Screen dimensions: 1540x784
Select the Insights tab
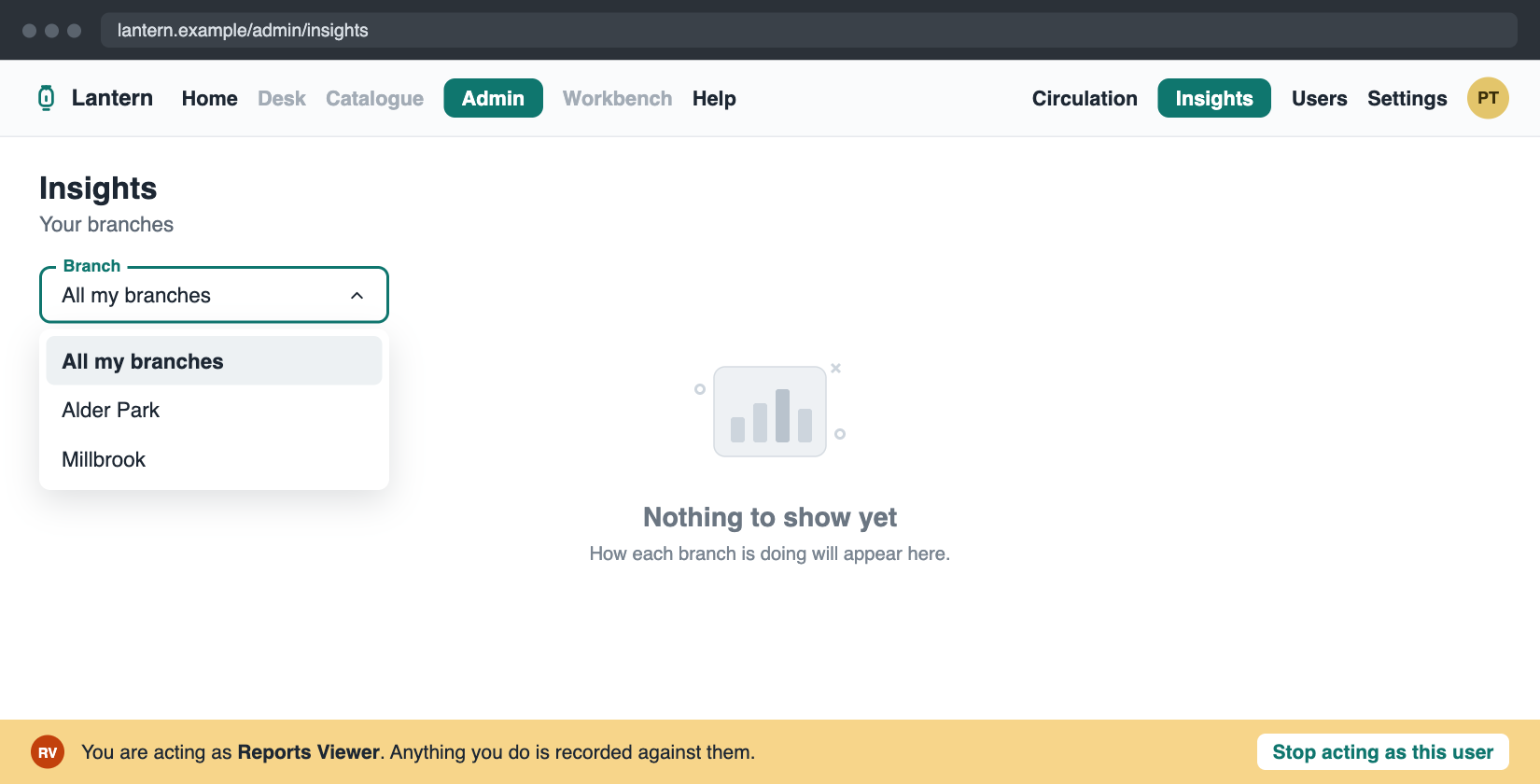click(1214, 98)
